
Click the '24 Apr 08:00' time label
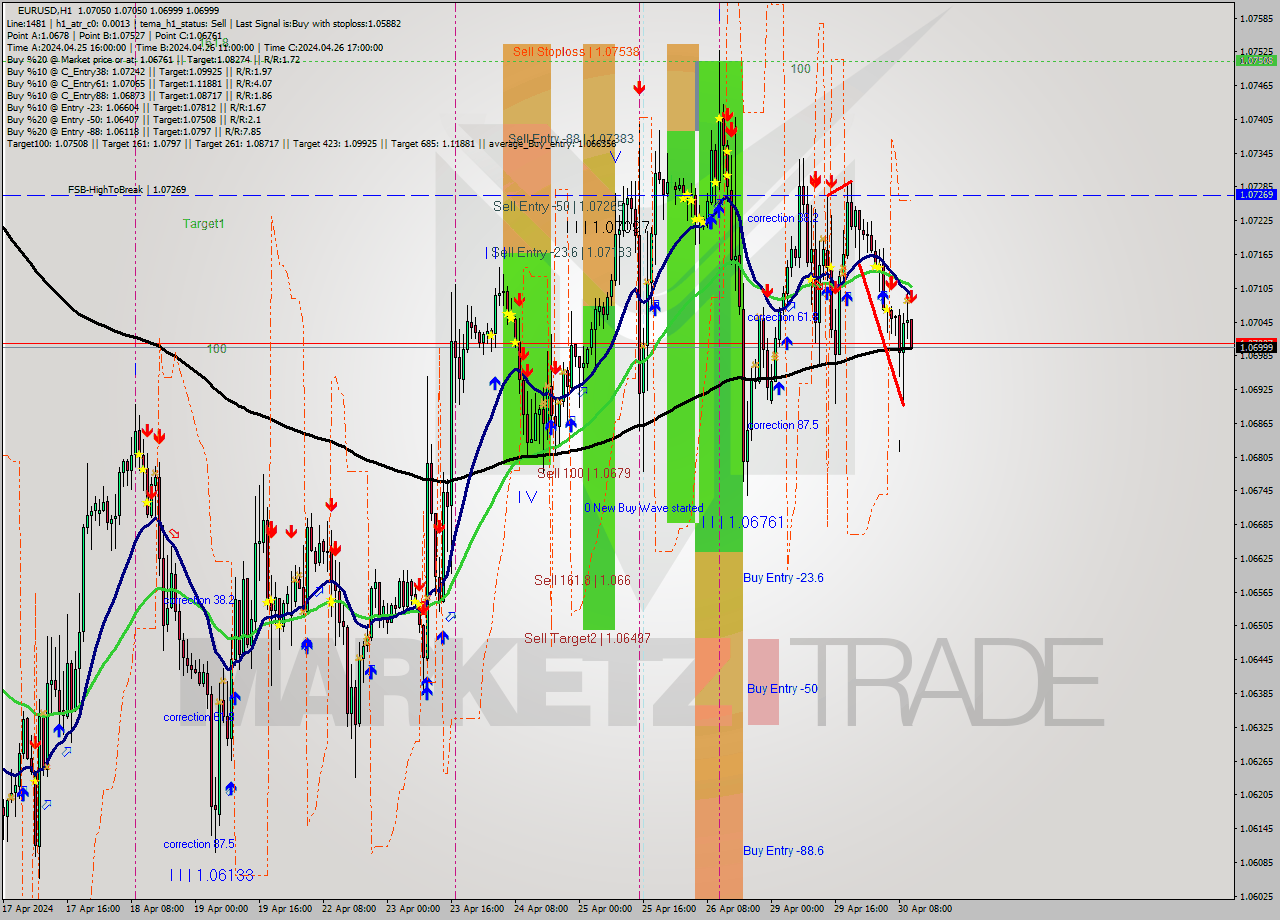pos(540,909)
